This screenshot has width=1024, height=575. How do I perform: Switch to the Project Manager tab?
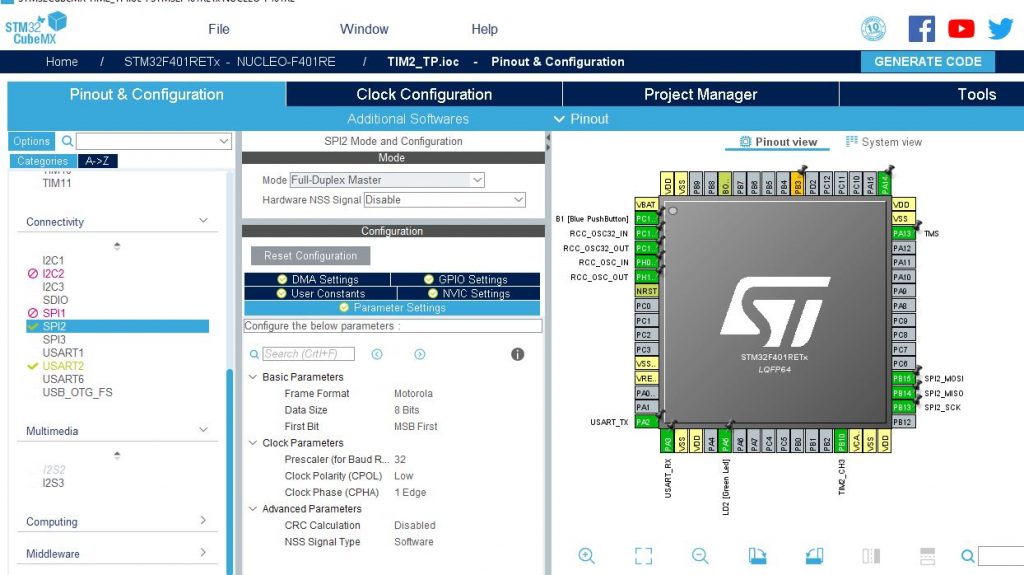coord(701,94)
